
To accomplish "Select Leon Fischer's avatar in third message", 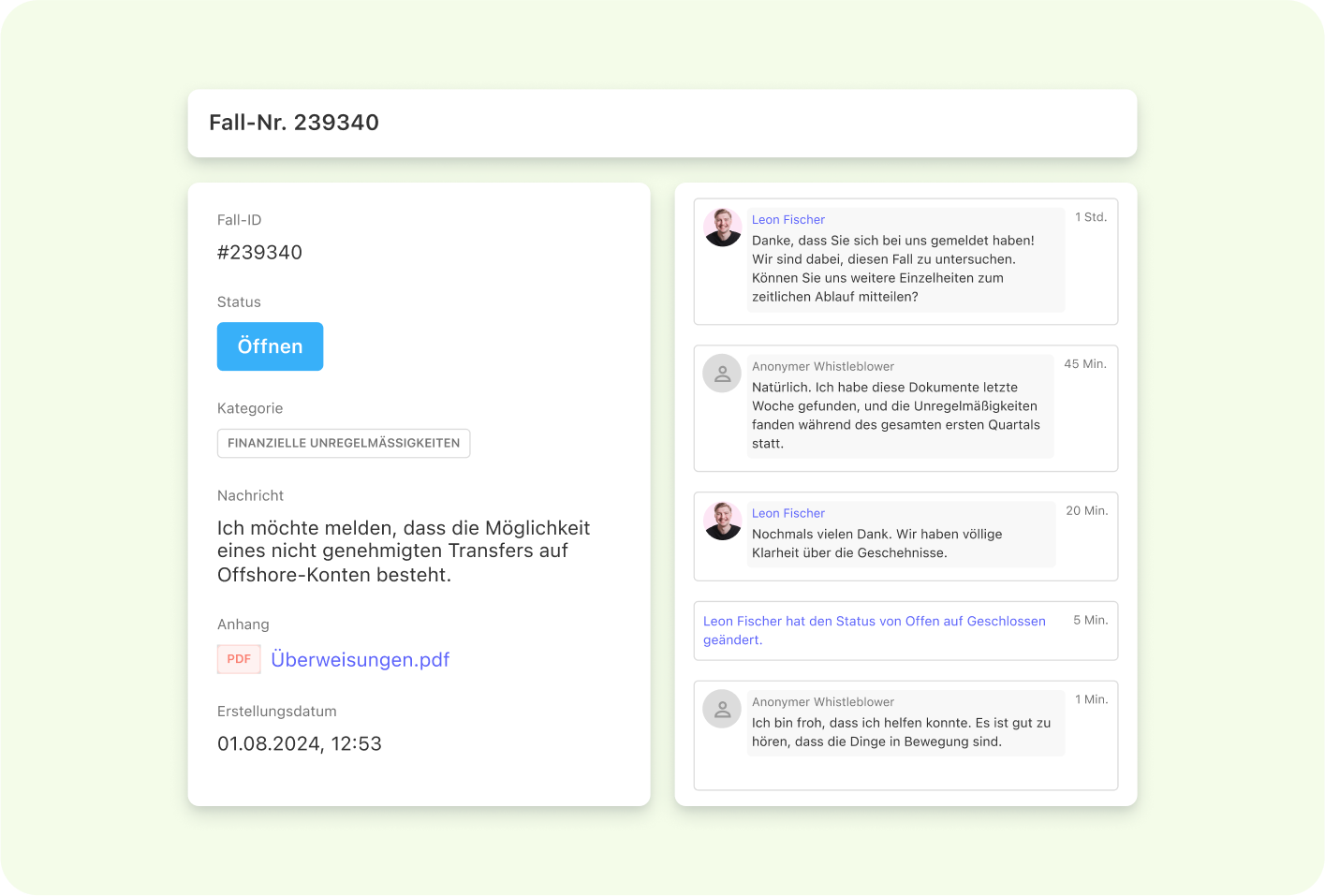I will [x=722, y=521].
